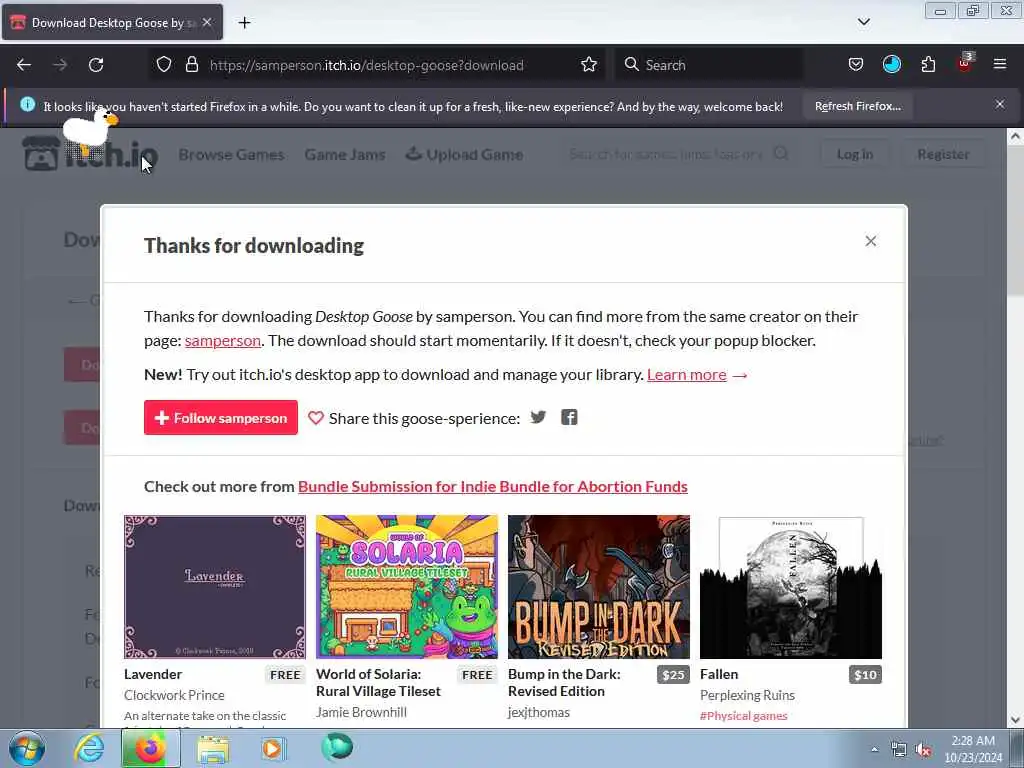Open the teal round app on the taskbar
This screenshot has width=1024, height=768.
click(337, 747)
